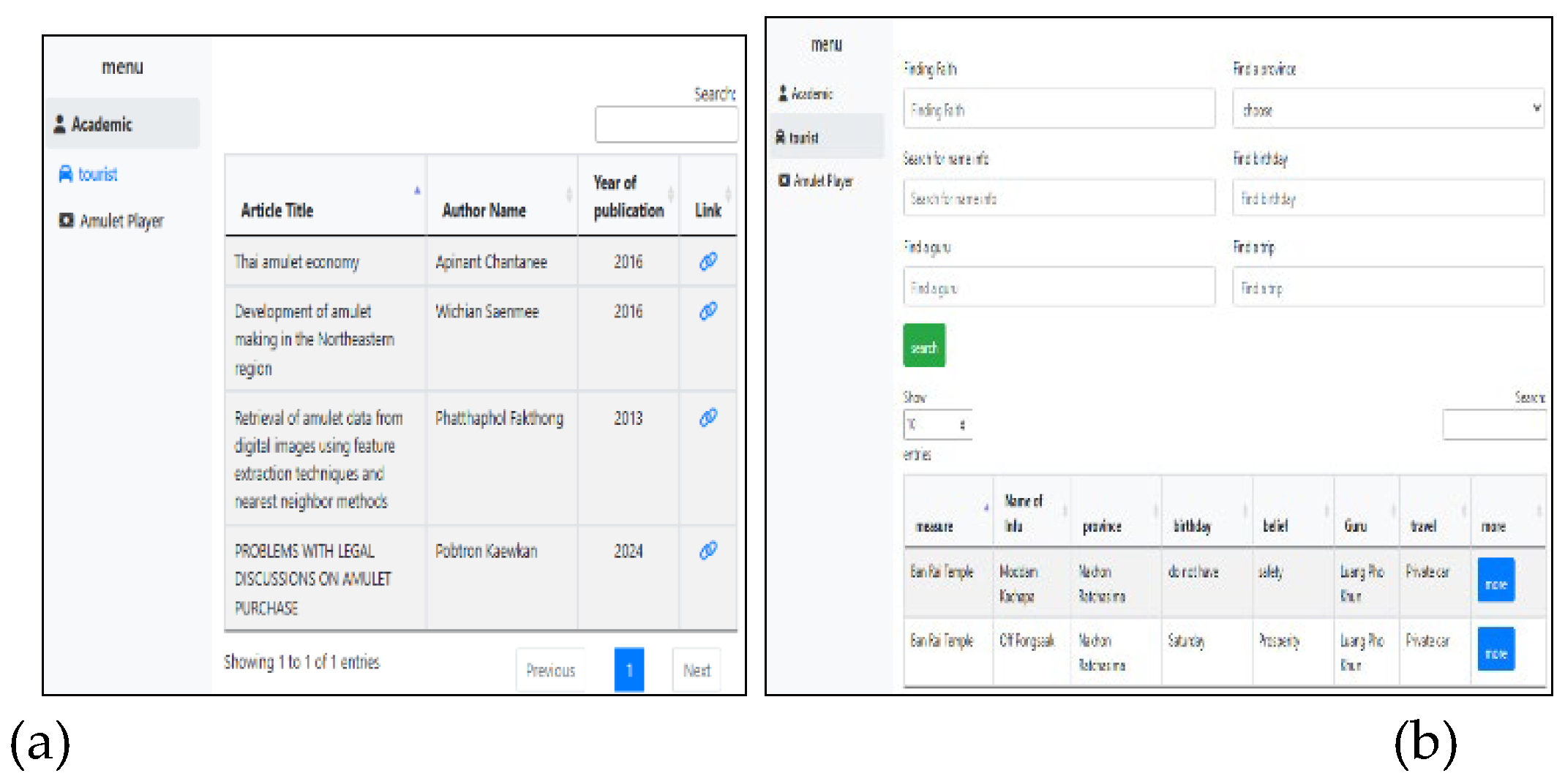
Task: Focus the Search box above article table
Action: [665, 124]
